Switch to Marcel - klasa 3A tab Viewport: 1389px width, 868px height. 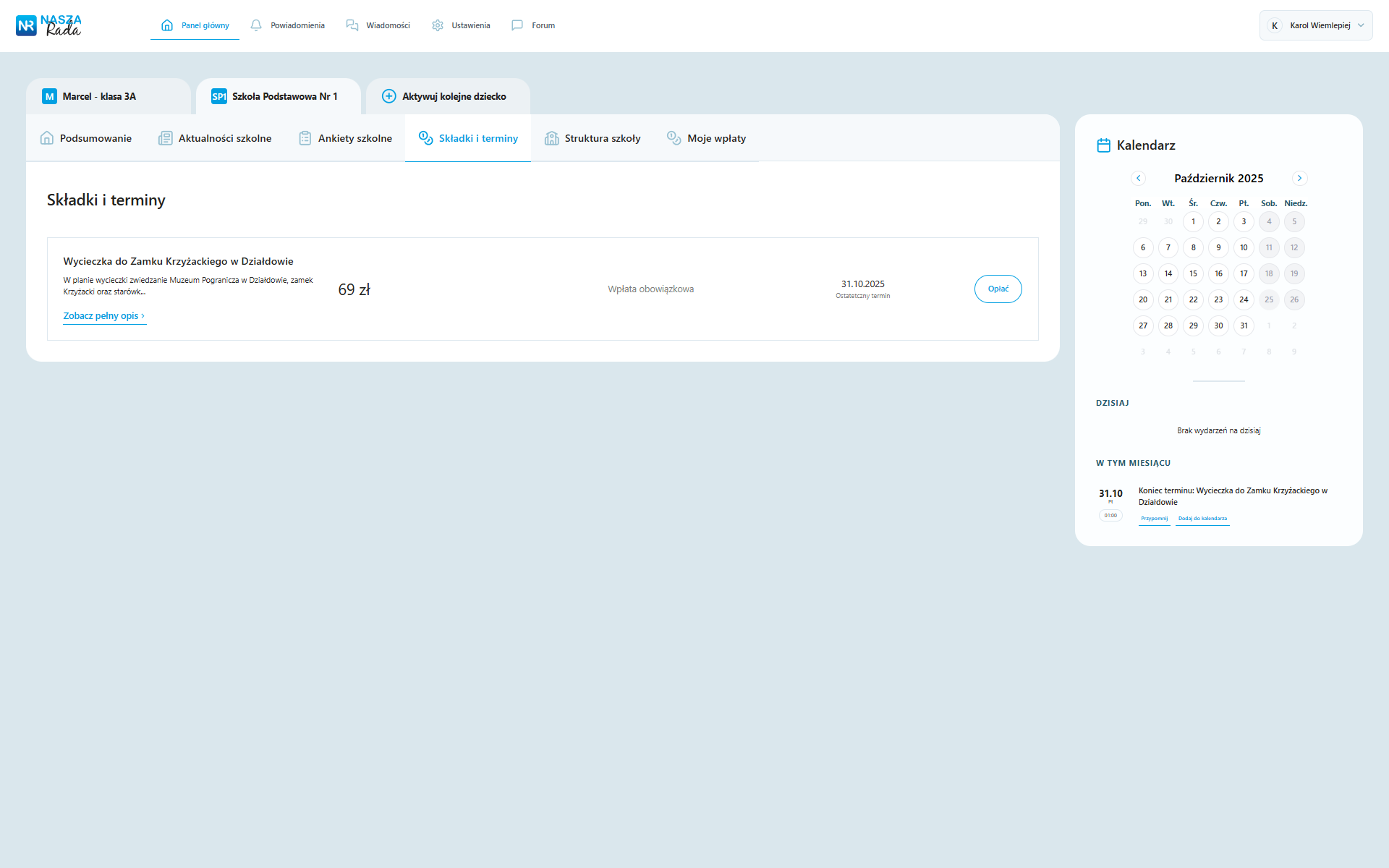click(99, 96)
